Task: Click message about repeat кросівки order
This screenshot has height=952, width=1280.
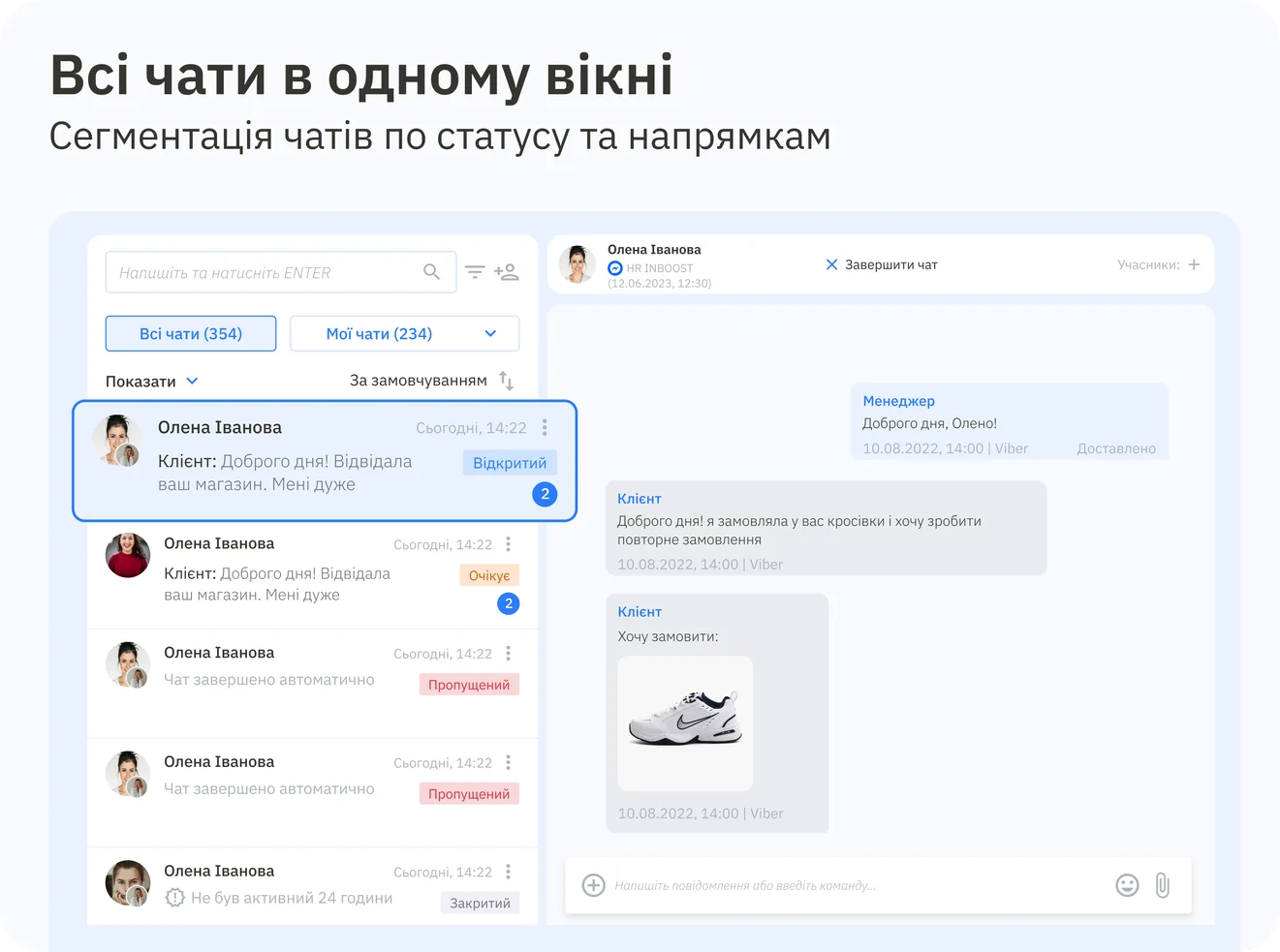Action: click(x=826, y=528)
